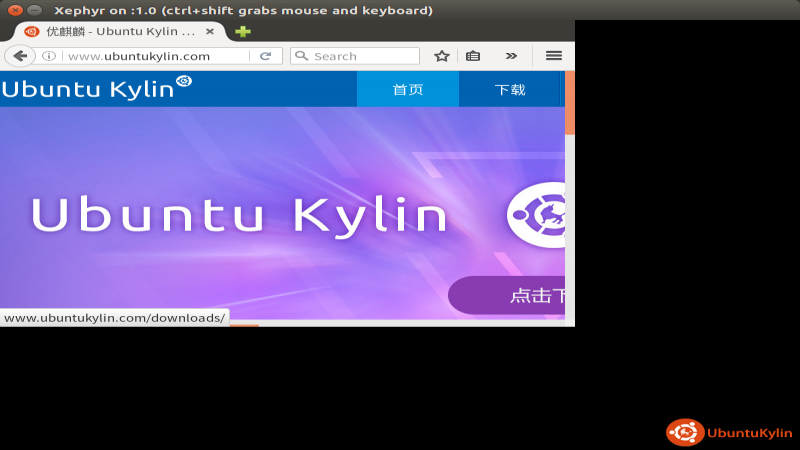Image resolution: width=800 pixels, height=450 pixels.
Task: Go back with the browser back arrow
Action: click(x=20, y=56)
